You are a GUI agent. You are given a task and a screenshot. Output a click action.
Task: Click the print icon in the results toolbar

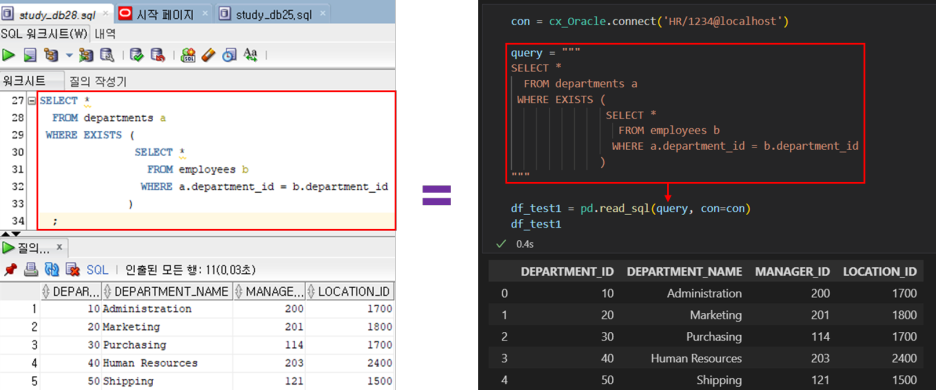pyautogui.click(x=31, y=269)
